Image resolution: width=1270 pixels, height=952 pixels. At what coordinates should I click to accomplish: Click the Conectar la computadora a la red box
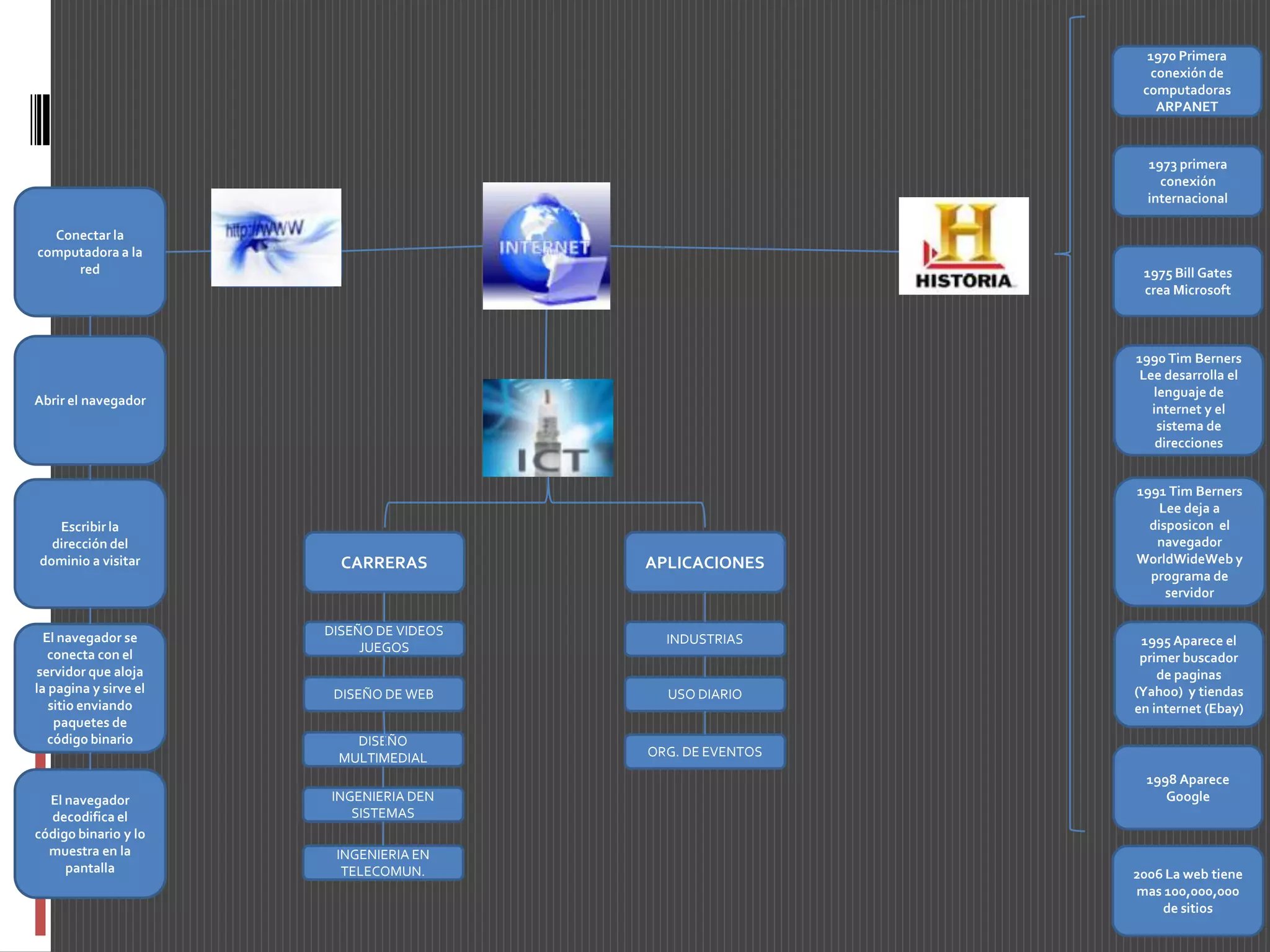90,252
